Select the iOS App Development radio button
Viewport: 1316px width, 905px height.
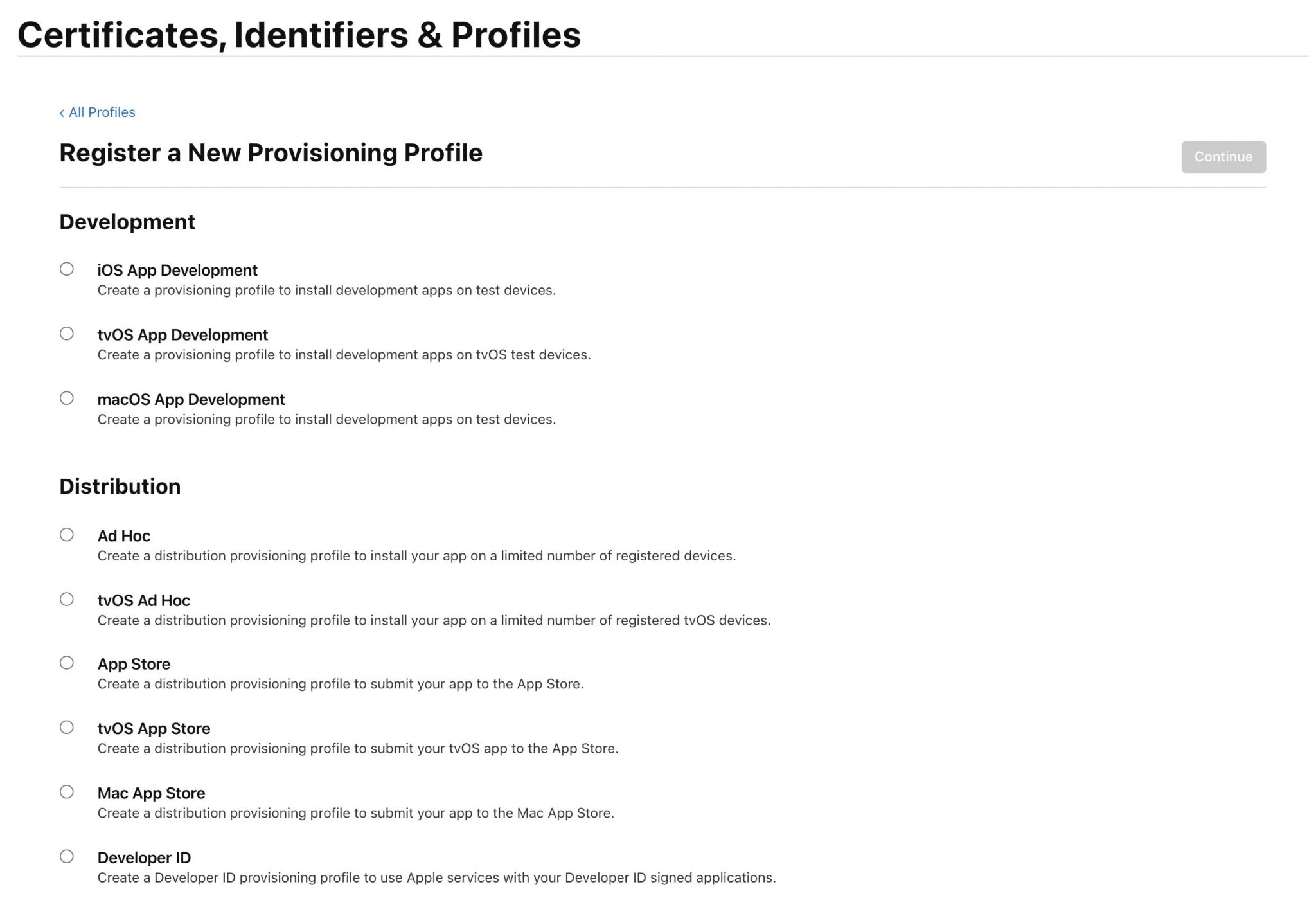[x=67, y=270]
